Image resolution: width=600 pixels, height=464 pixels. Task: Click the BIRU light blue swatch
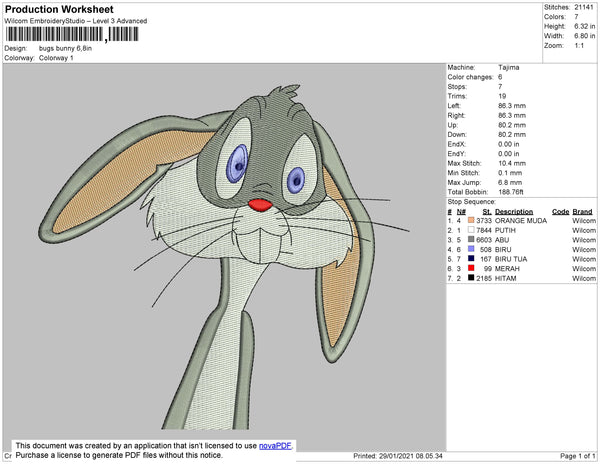(x=471, y=249)
